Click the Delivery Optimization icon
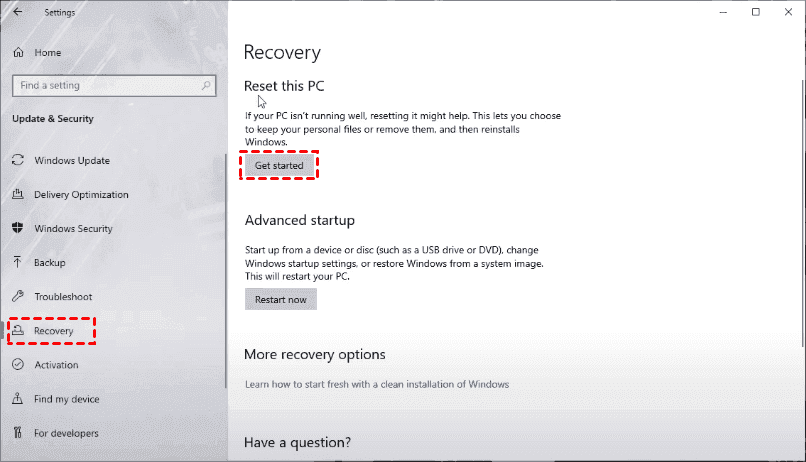 click(17, 195)
